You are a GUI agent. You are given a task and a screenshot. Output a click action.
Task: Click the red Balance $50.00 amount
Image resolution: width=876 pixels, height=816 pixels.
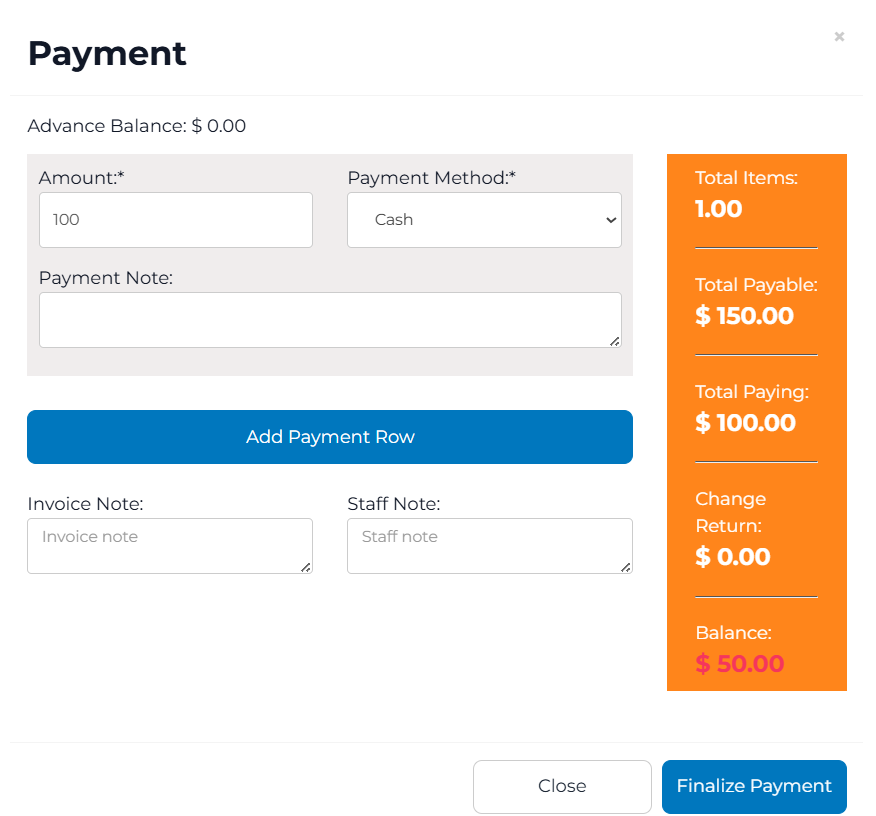pos(739,664)
